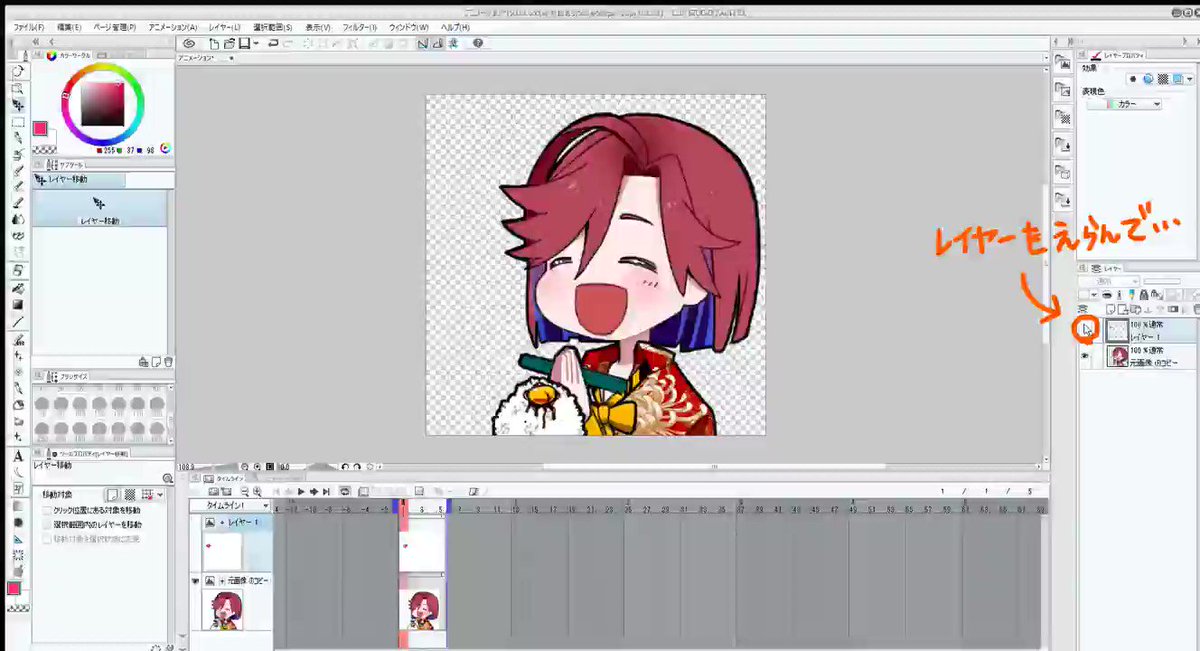Select the Zoom magnifier tool
Viewport: 1200px width, 651px height.
pyautogui.click(x=19, y=89)
